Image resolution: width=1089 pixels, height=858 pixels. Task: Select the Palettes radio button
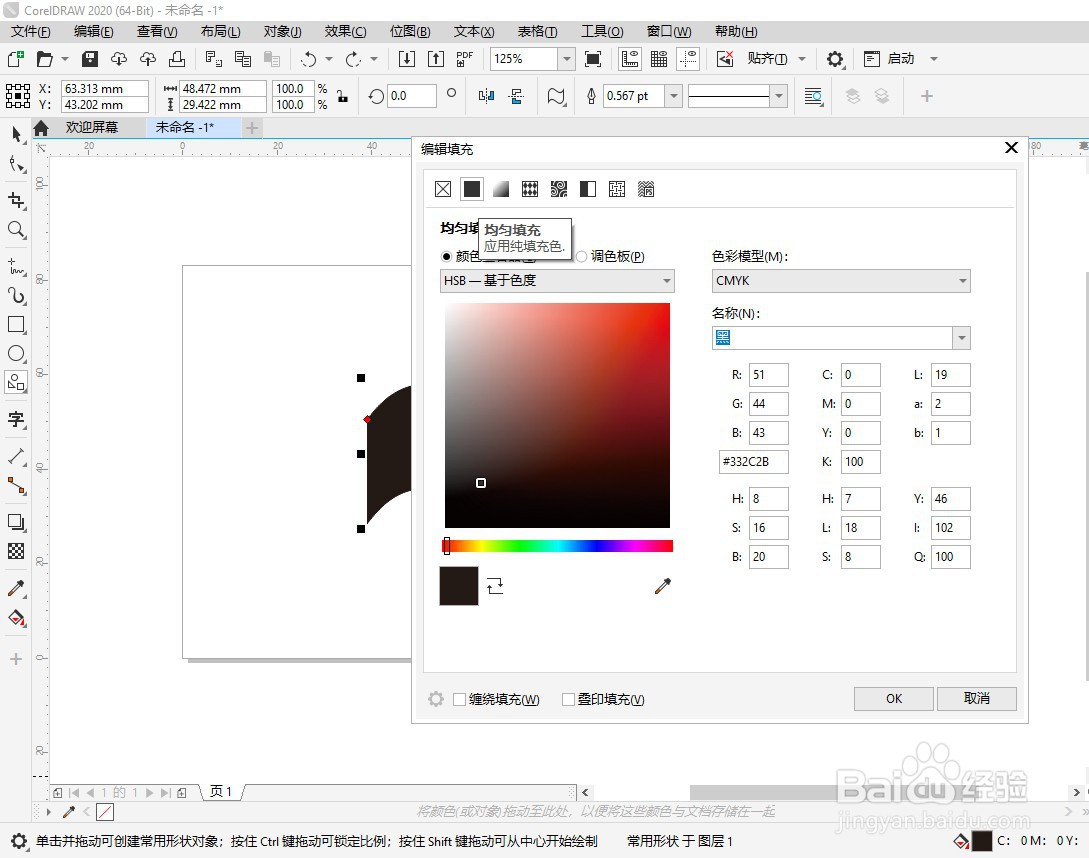coord(581,257)
